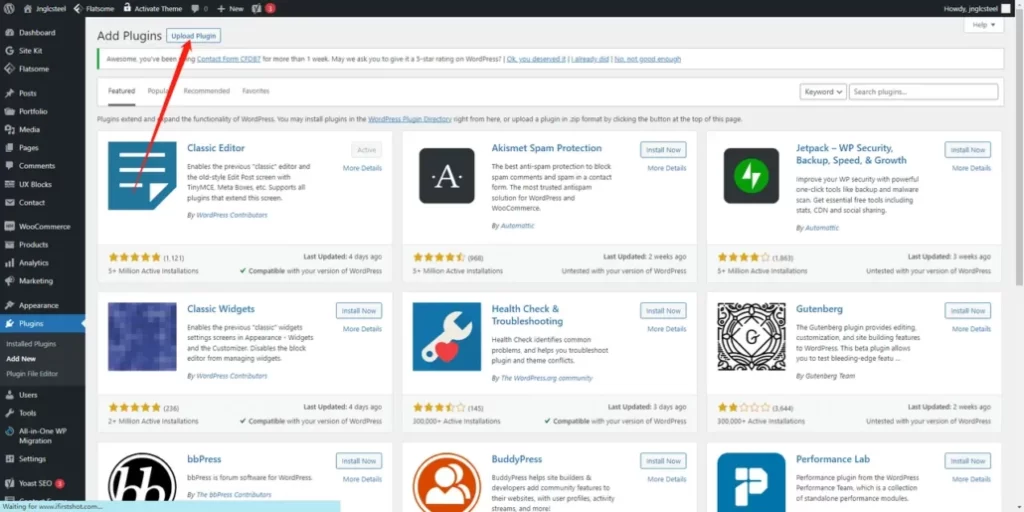Install the Jetpack plugin

(967, 150)
